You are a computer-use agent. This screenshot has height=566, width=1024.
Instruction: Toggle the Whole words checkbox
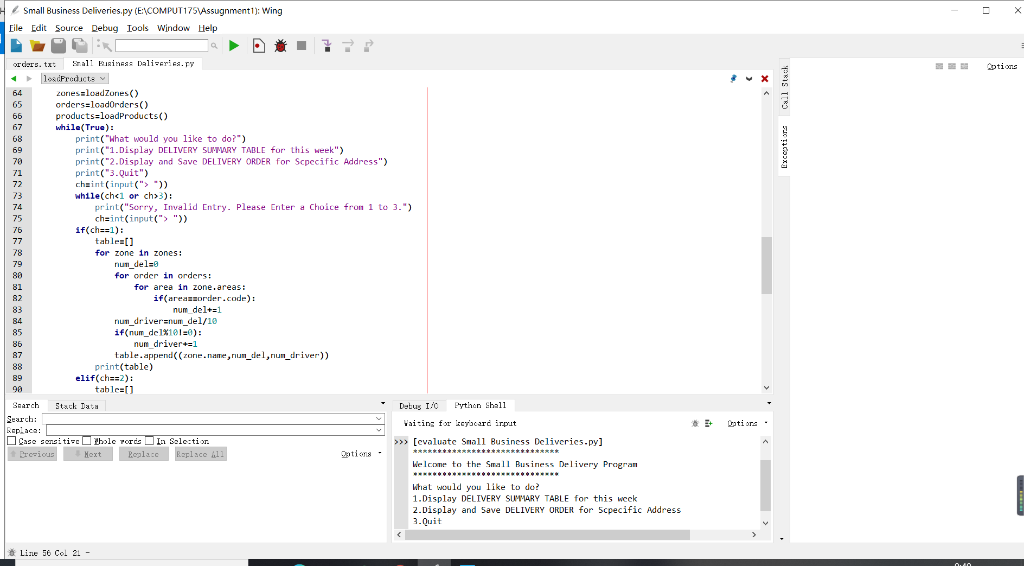86,441
